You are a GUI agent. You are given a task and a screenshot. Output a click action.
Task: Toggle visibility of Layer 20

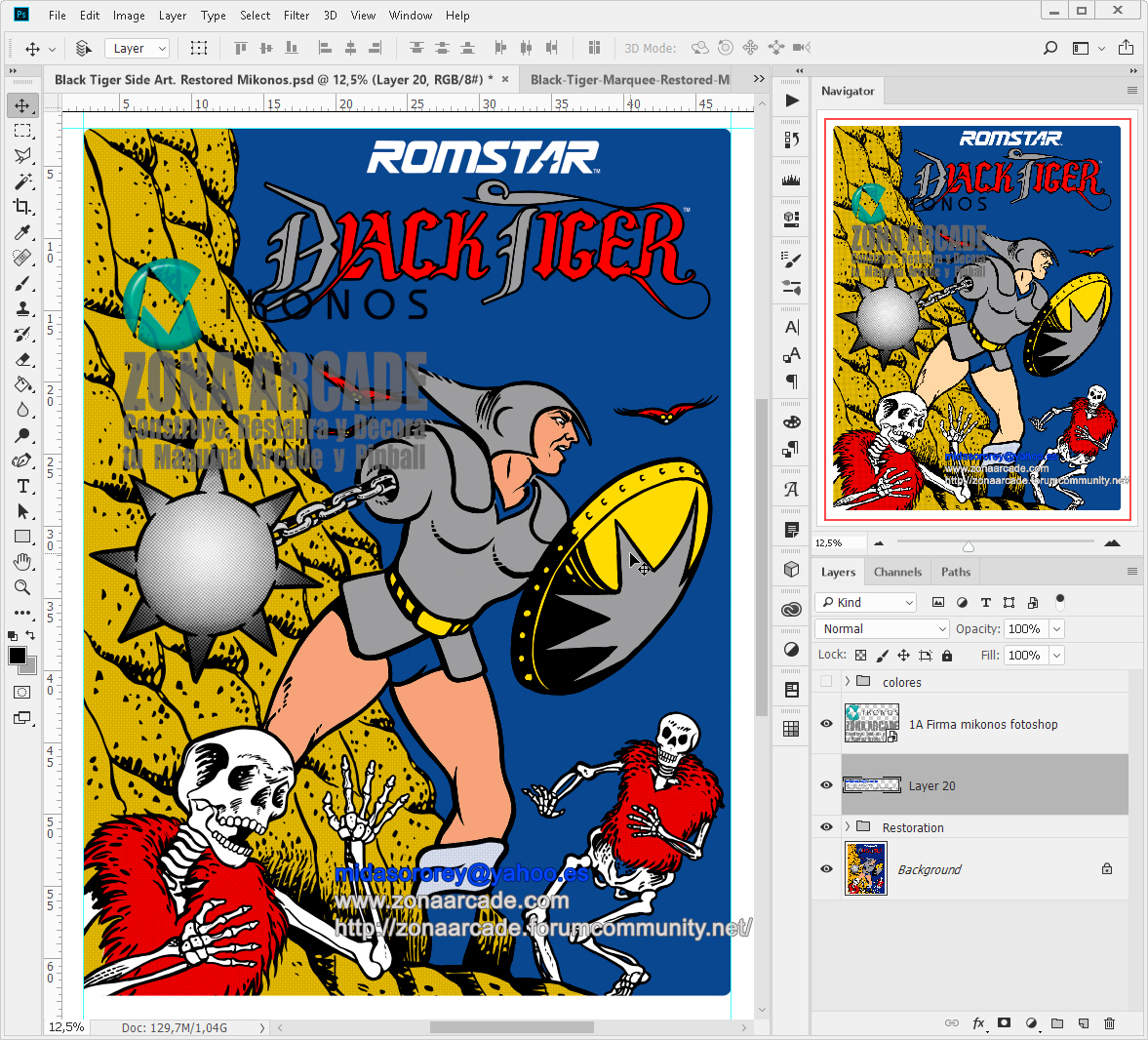point(825,785)
